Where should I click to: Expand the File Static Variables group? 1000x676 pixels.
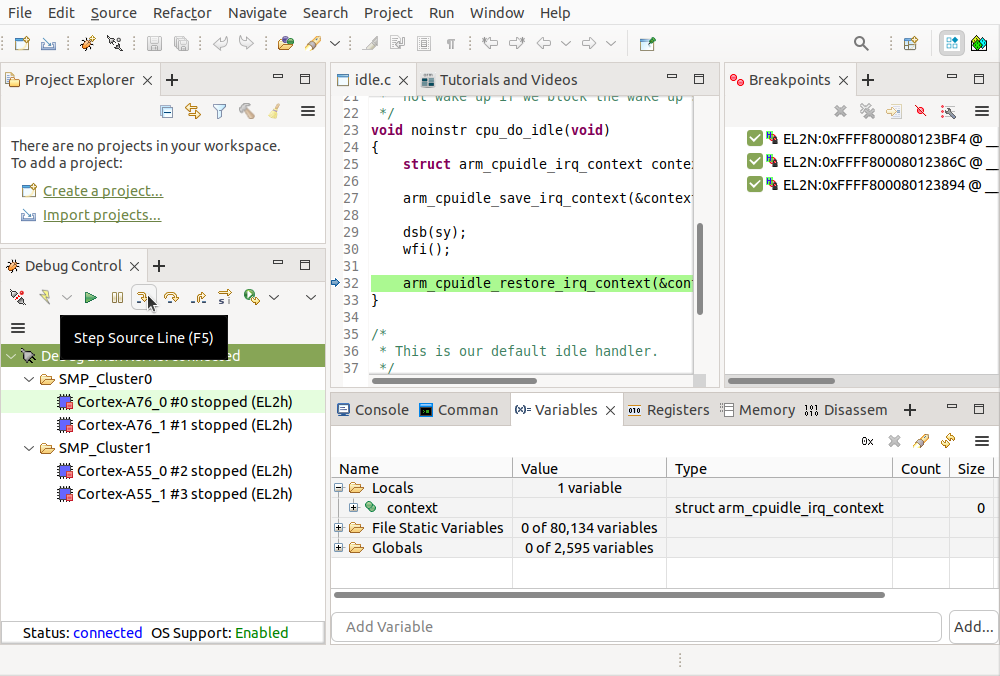click(339, 528)
